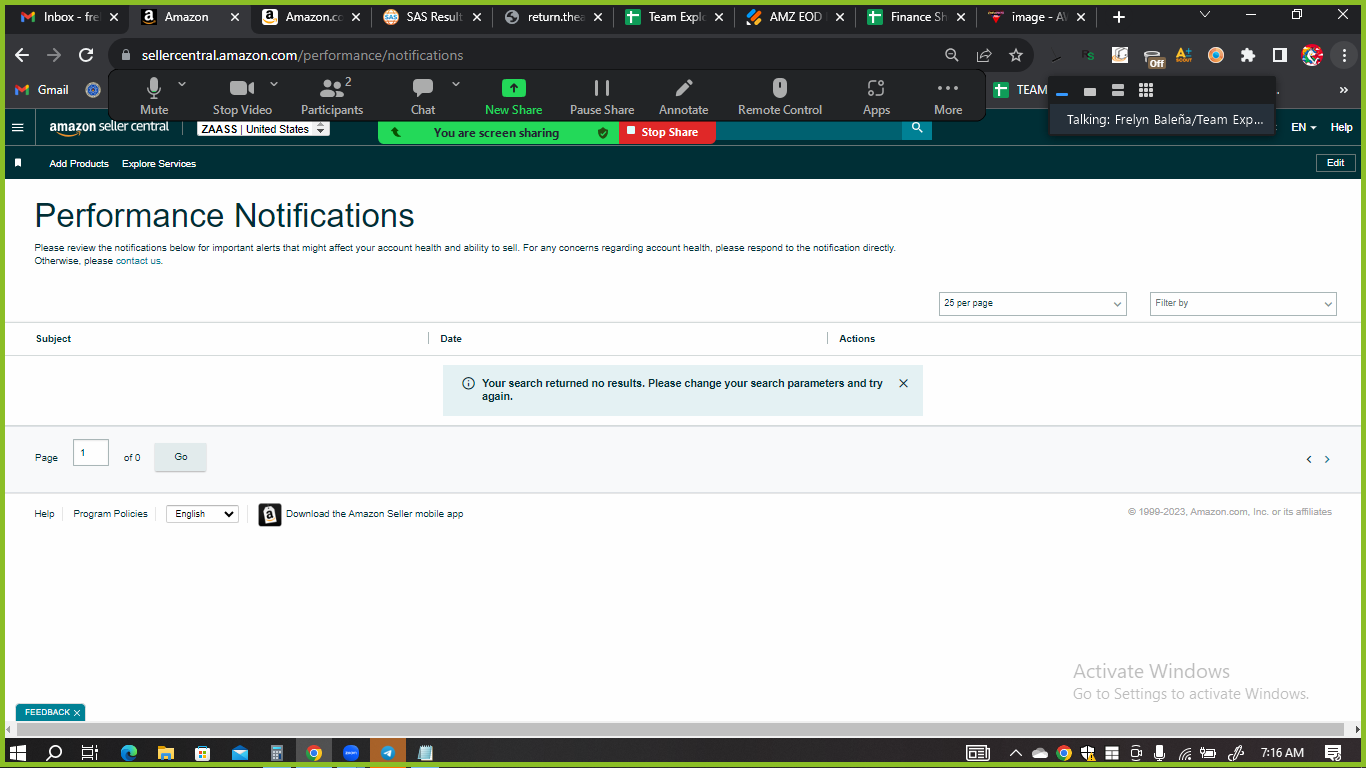Click the address bar URL
The width and height of the screenshot is (1366, 768).
point(302,55)
